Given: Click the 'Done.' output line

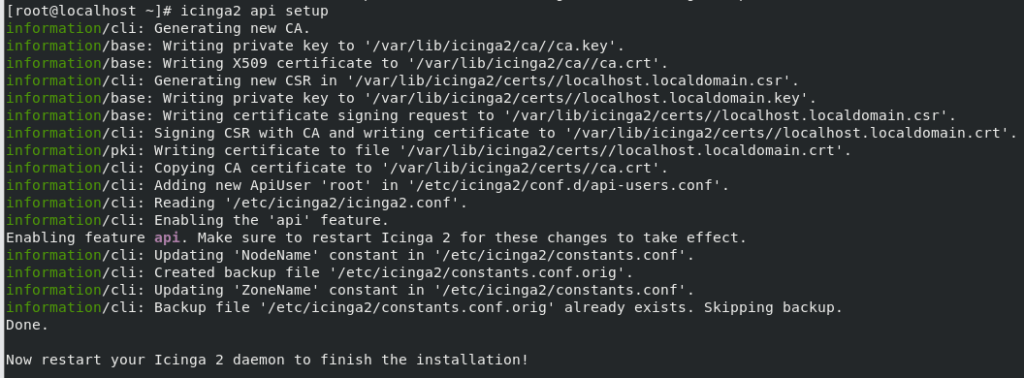Looking at the screenshot, I should click(27, 324).
